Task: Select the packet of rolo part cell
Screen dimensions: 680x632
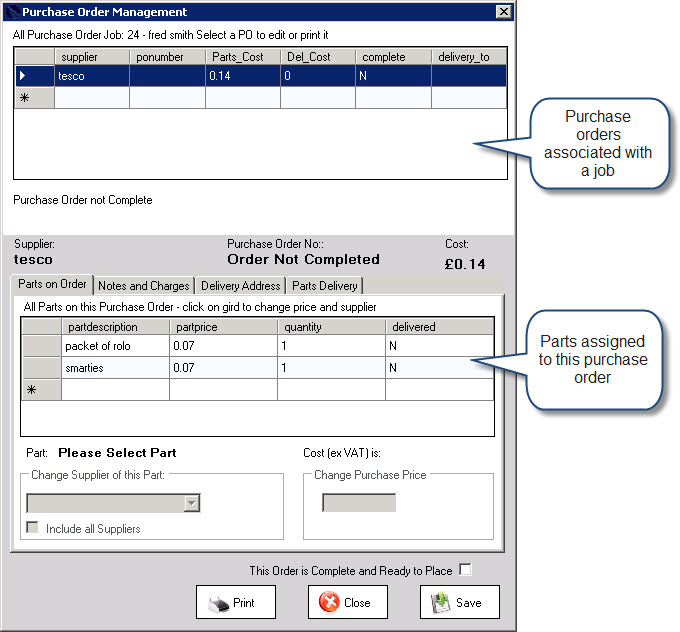Action: (x=115, y=346)
